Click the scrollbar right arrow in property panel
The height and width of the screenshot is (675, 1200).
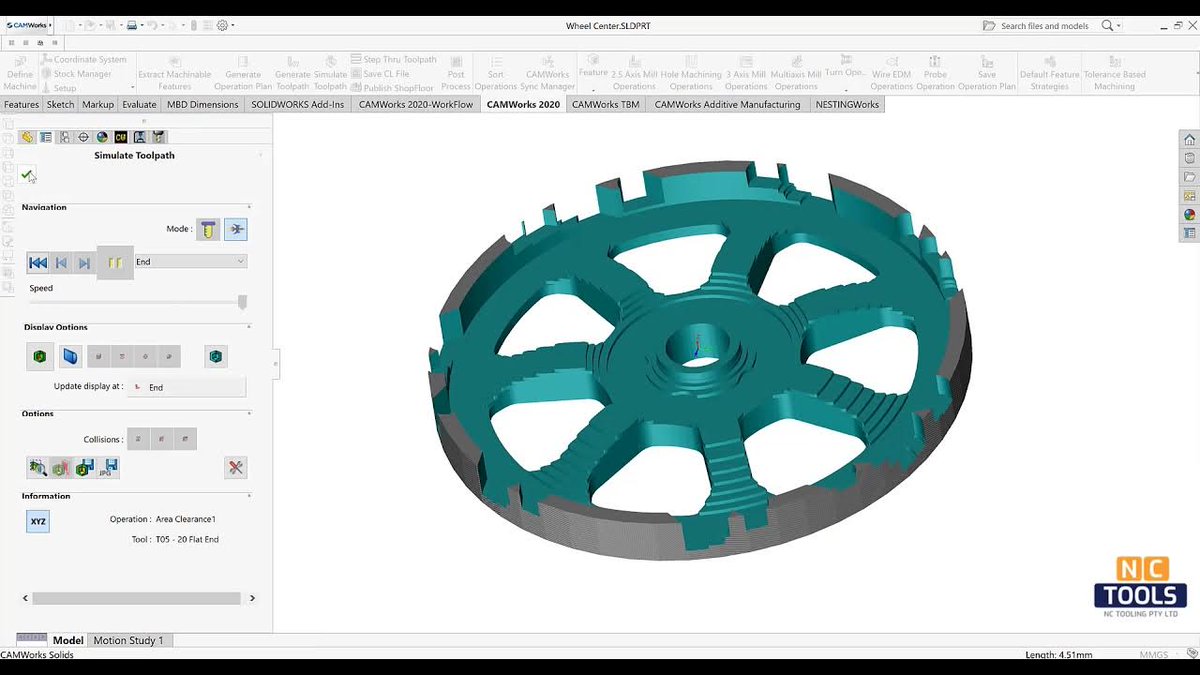252,598
